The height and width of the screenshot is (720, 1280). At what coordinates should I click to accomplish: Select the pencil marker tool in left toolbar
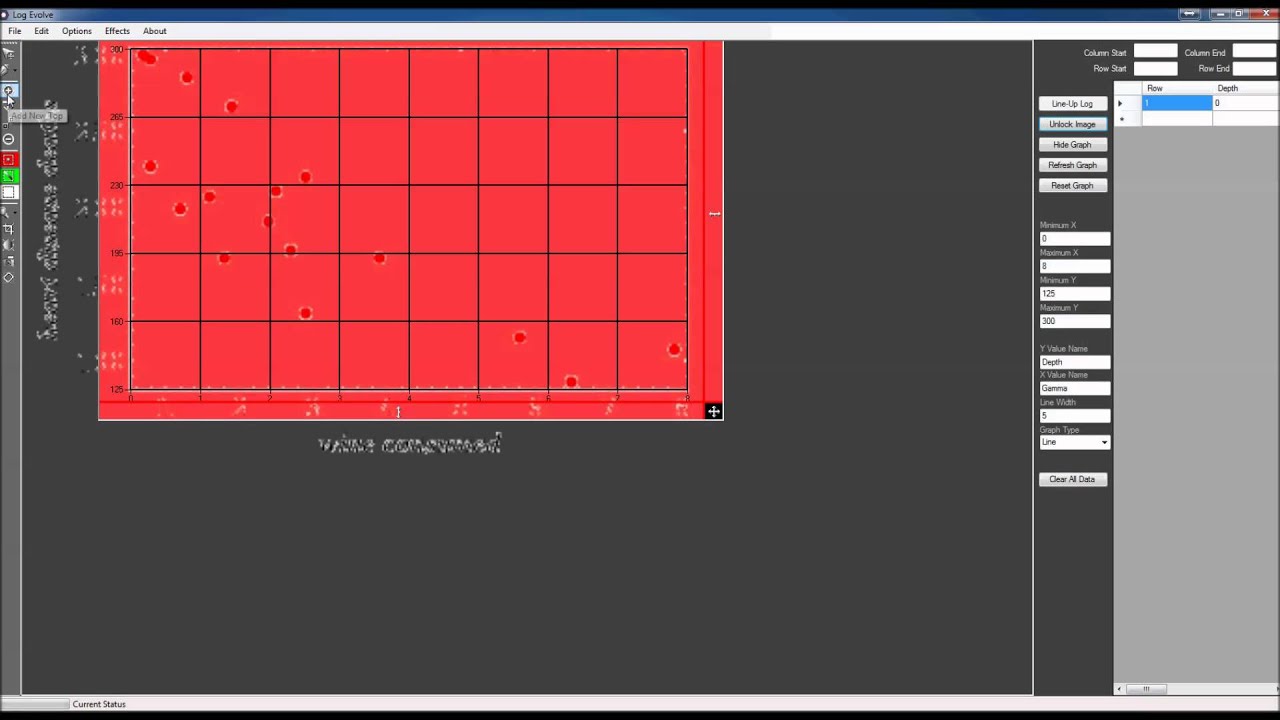pos(6,71)
